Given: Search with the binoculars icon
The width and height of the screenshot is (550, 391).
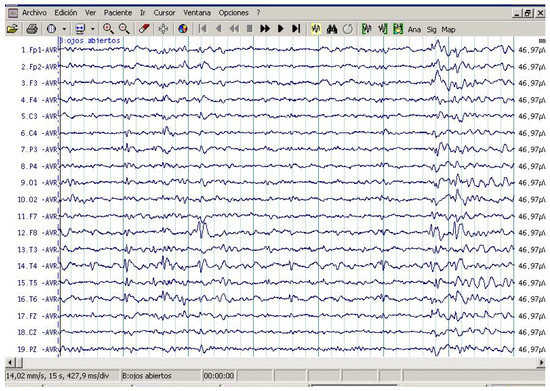Looking at the screenshot, I should 331,29.
